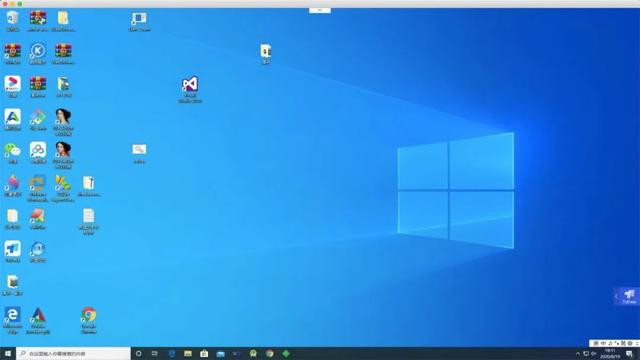Expand the ToDesk side panel arrow
The height and width of the screenshot is (360, 640).
point(616,296)
